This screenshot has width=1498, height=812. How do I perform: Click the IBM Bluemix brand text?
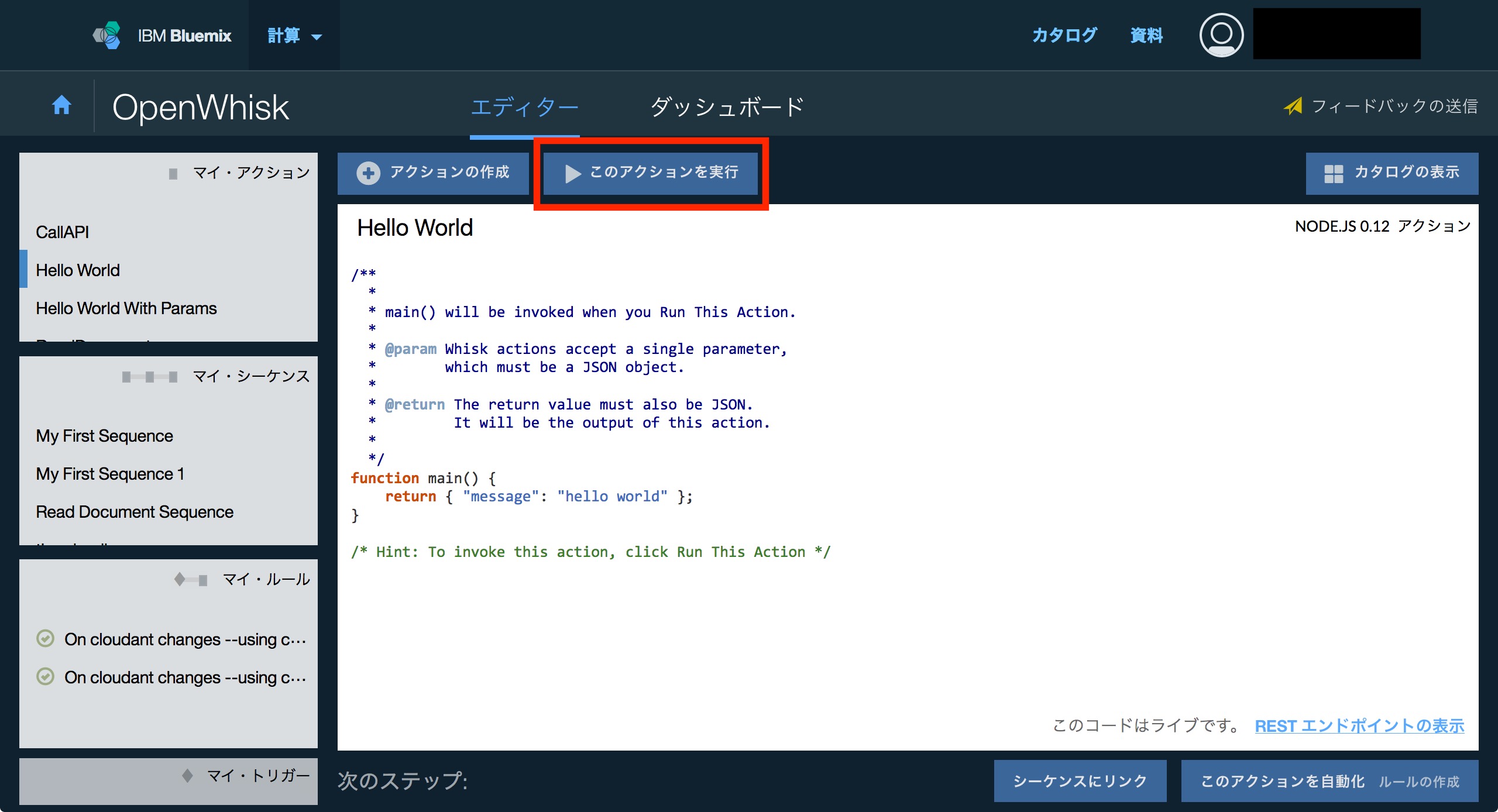(184, 36)
